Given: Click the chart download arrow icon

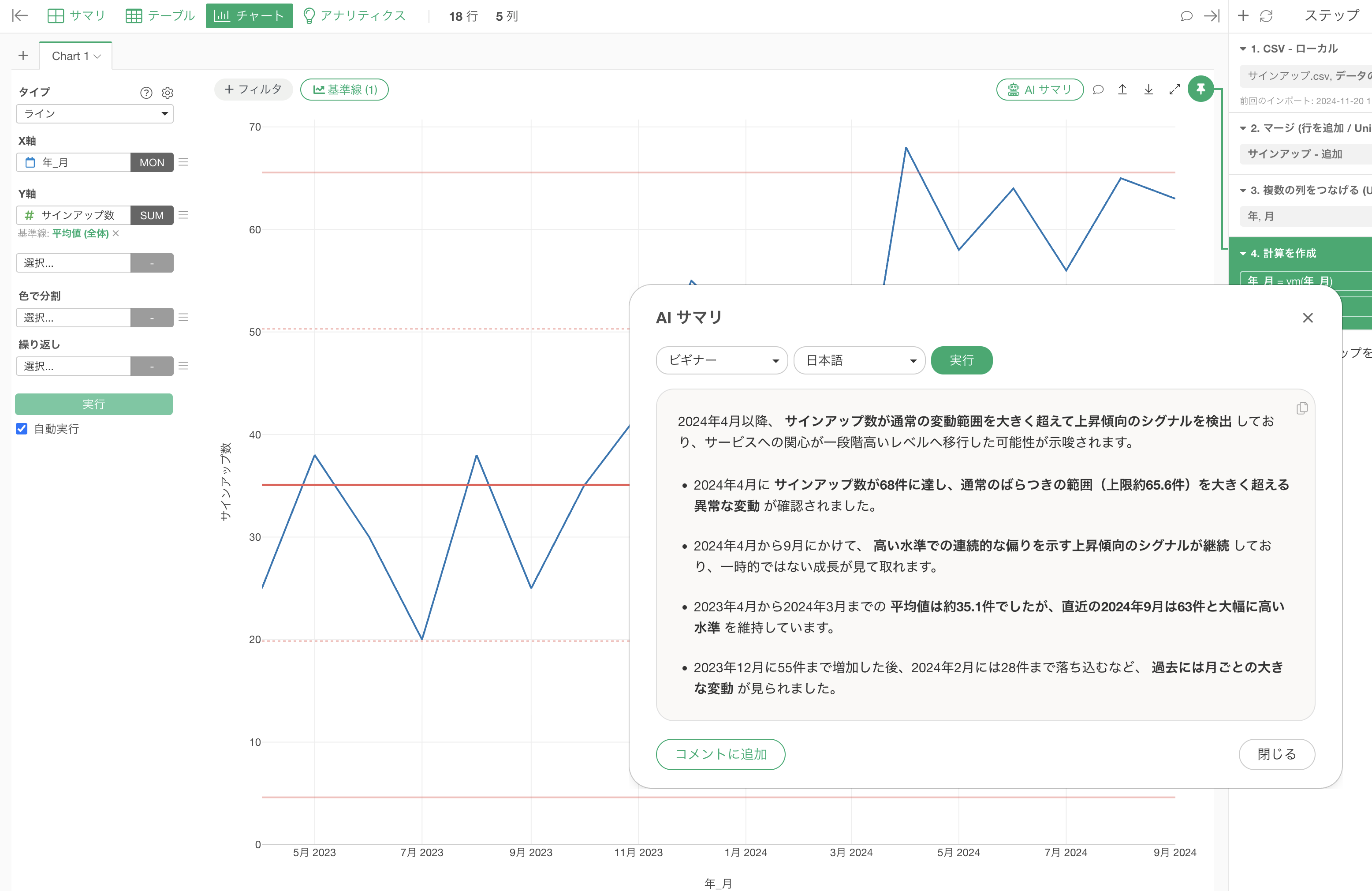Looking at the screenshot, I should tap(1148, 90).
